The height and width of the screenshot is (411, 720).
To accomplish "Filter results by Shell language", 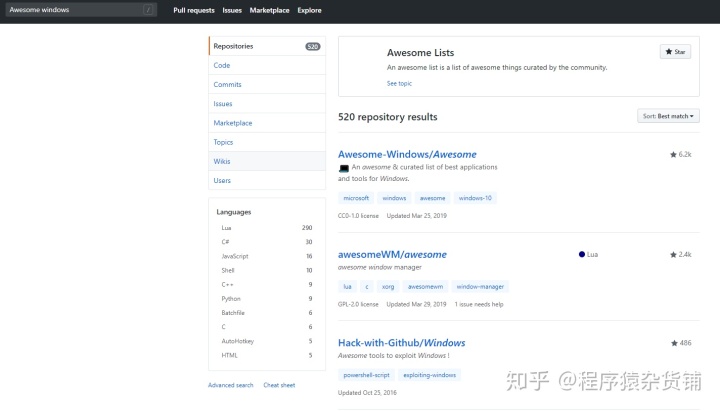I will point(267,270).
